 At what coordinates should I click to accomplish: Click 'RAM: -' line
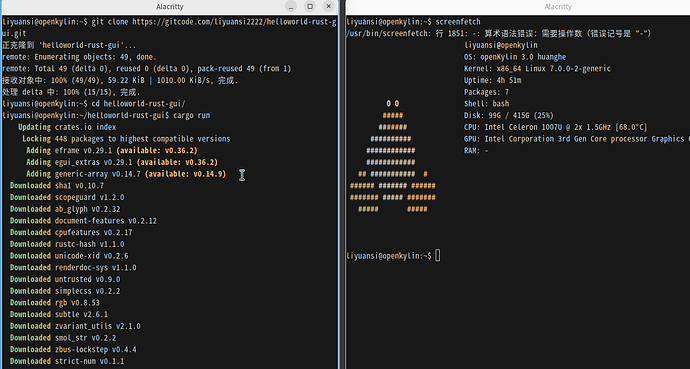point(476,150)
